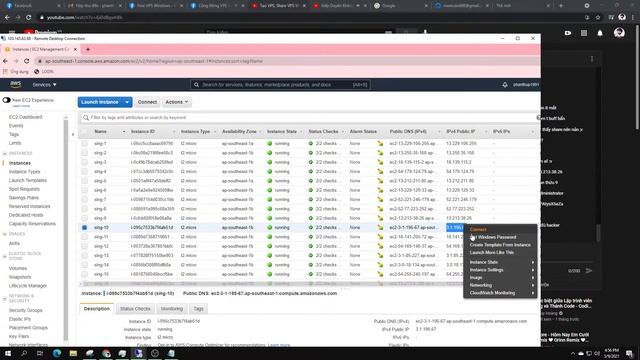Check the select-all instances checkbox
The height and width of the screenshot is (360, 640).
click(84, 132)
